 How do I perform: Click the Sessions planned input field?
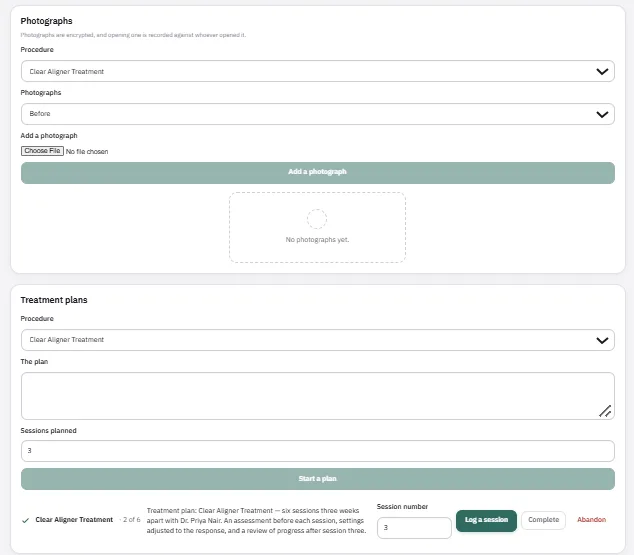[318, 451]
